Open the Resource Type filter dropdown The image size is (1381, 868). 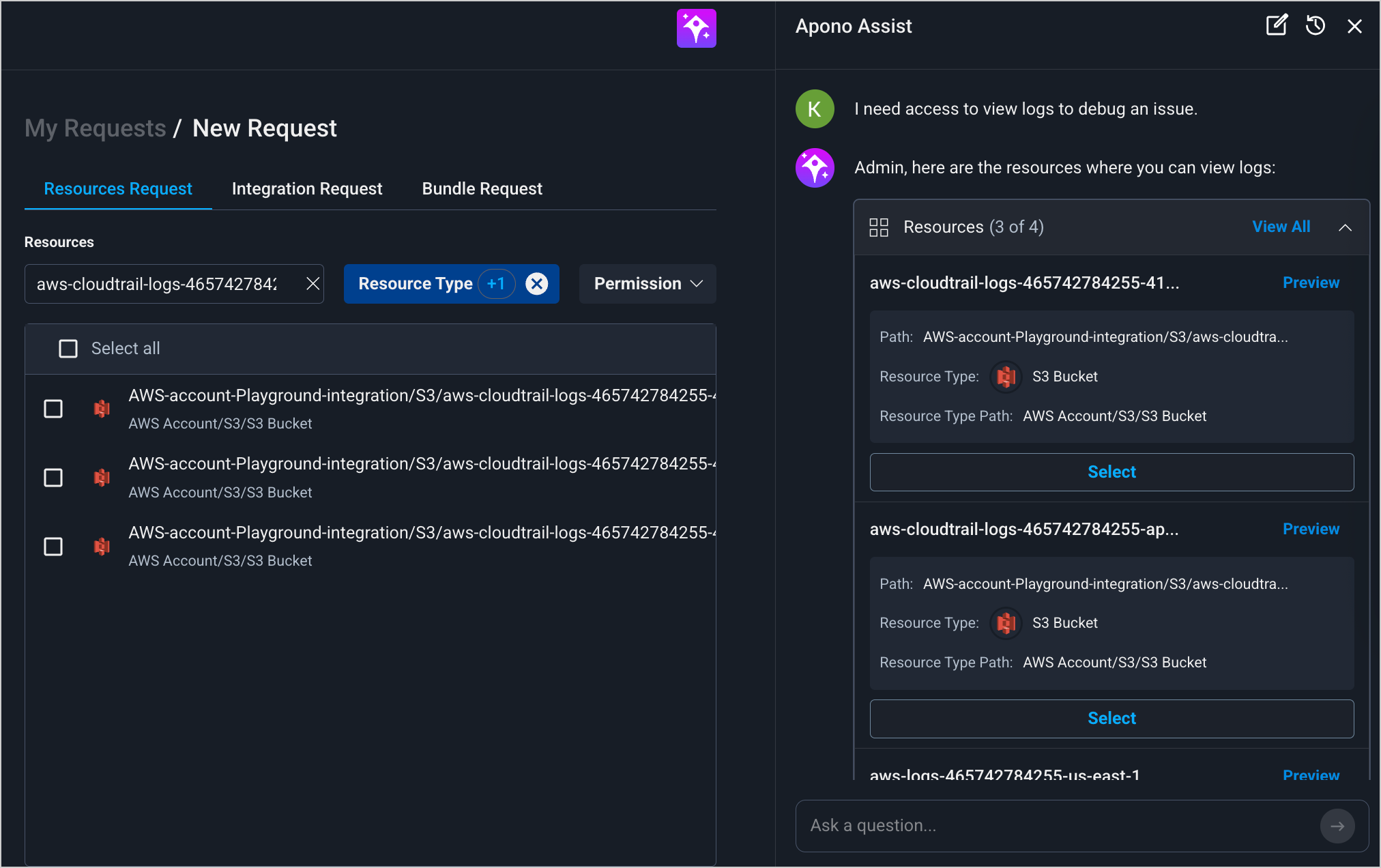(x=415, y=284)
